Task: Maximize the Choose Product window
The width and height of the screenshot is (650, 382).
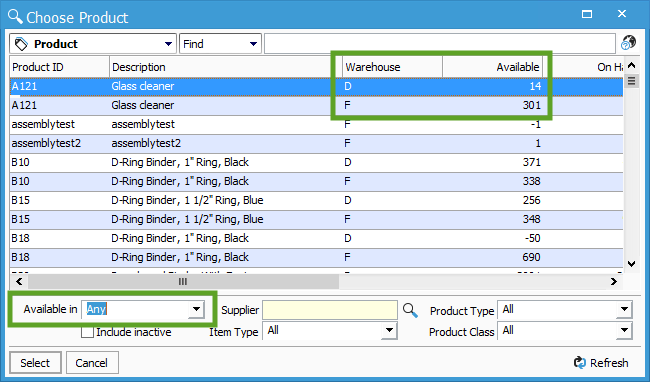Action: pyautogui.click(x=587, y=14)
